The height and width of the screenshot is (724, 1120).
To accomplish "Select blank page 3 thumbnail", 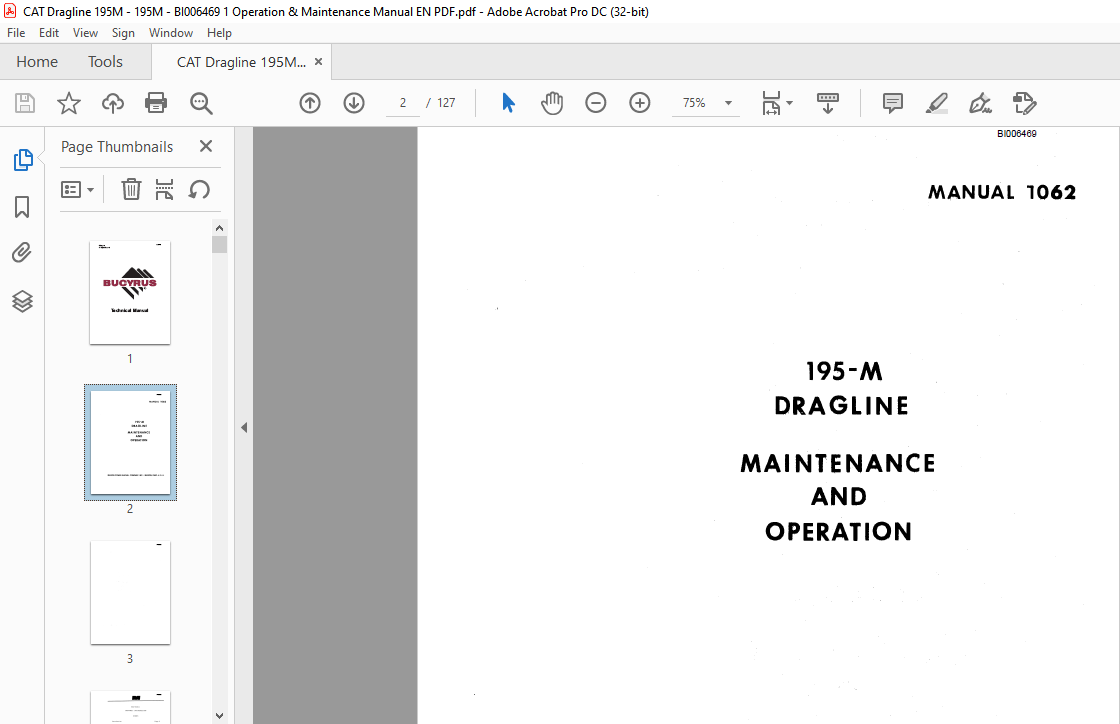I will (x=130, y=593).
